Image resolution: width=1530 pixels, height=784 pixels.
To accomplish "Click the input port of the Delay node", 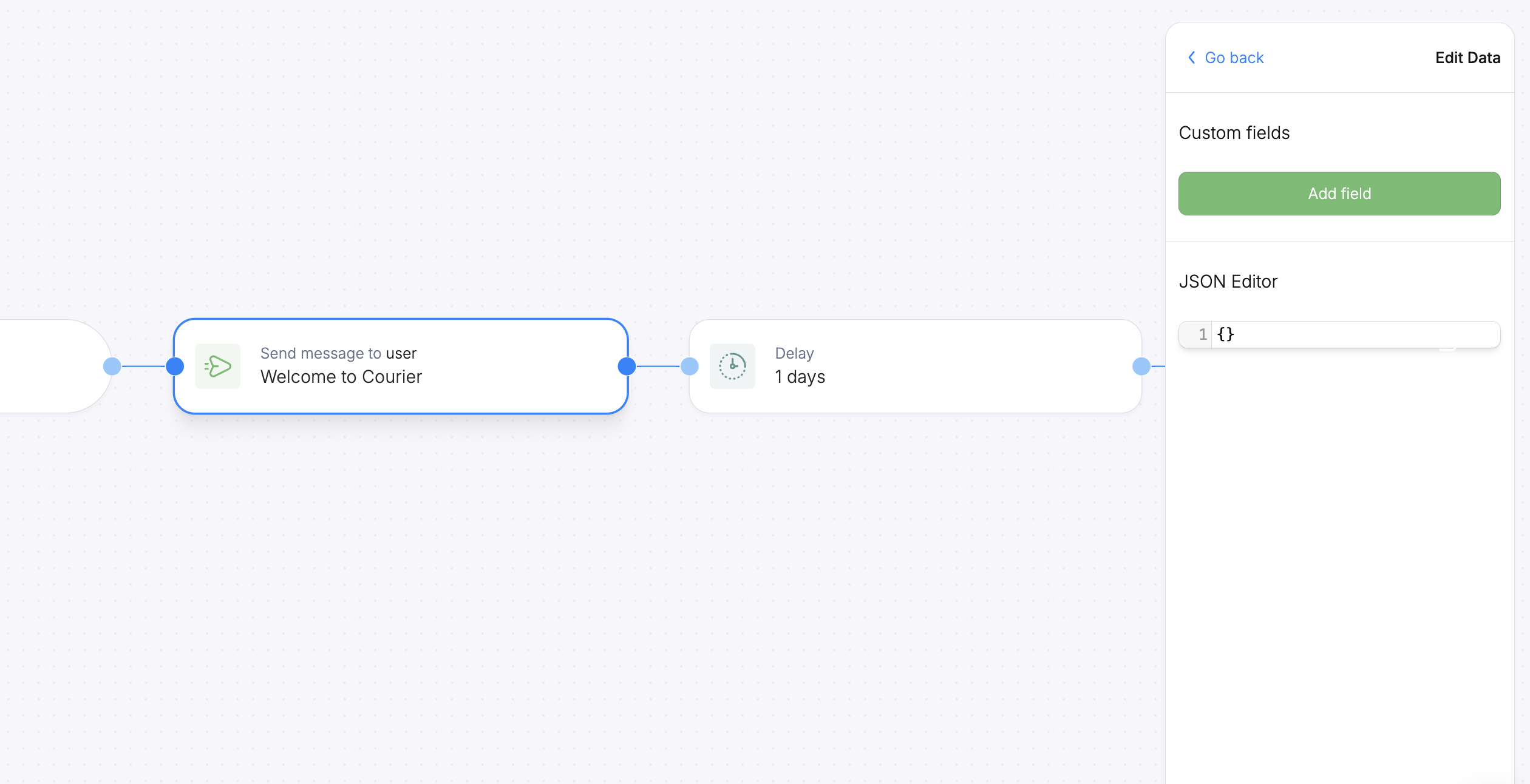I will point(689,366).
